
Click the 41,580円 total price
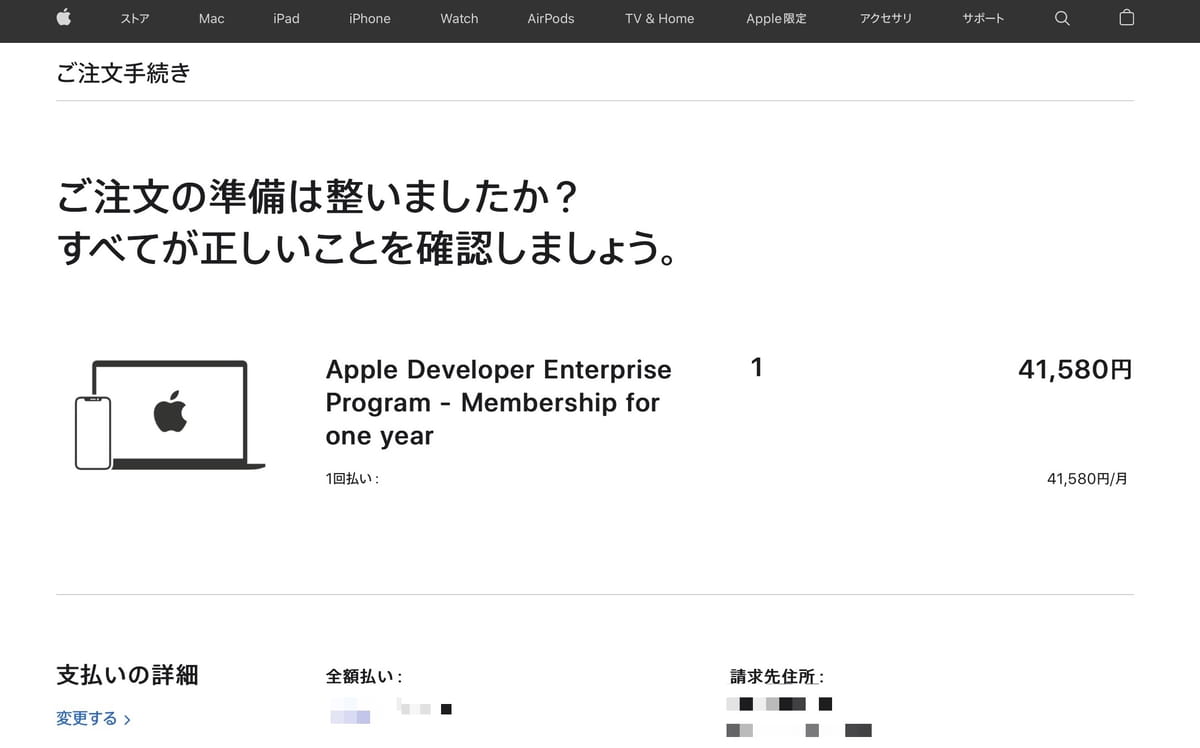click(1075, 369)
